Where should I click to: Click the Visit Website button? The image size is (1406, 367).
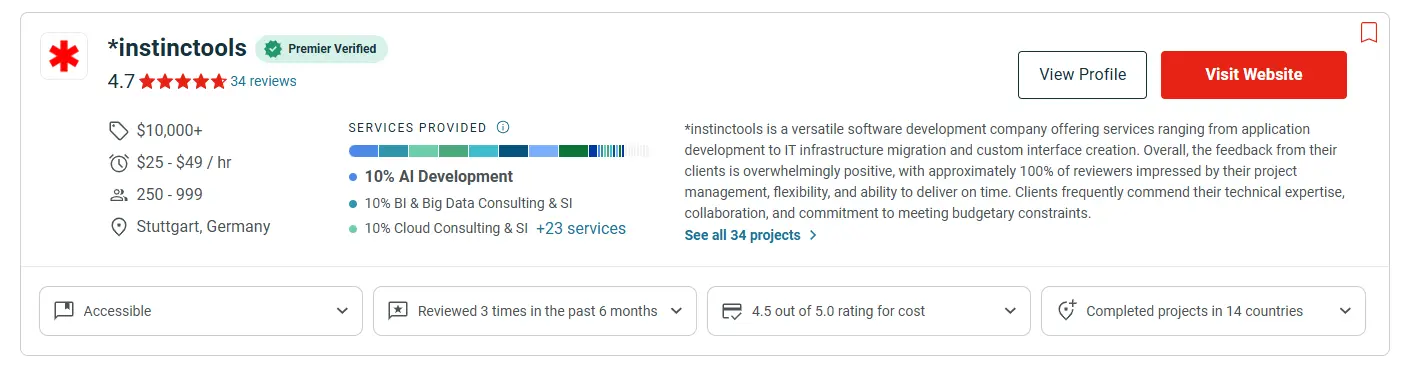click(x=1254, y=75)
